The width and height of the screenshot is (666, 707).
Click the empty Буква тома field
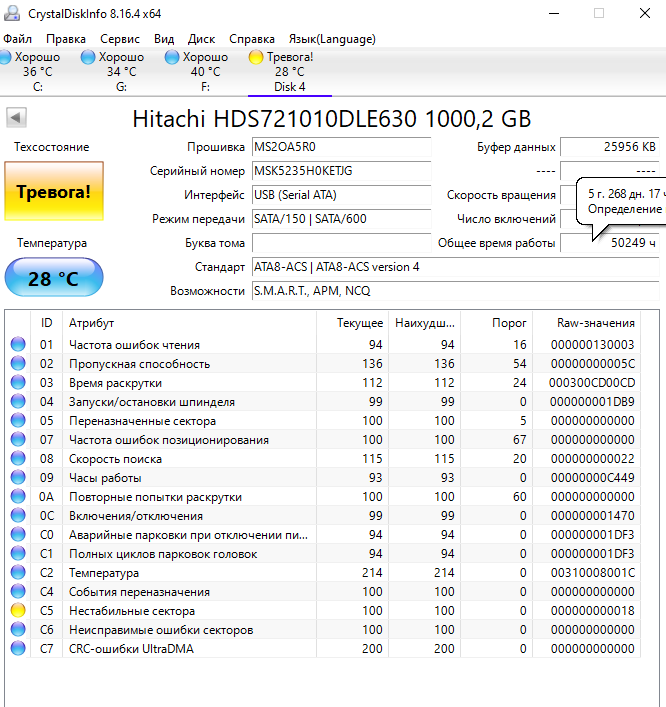point(341,243)
